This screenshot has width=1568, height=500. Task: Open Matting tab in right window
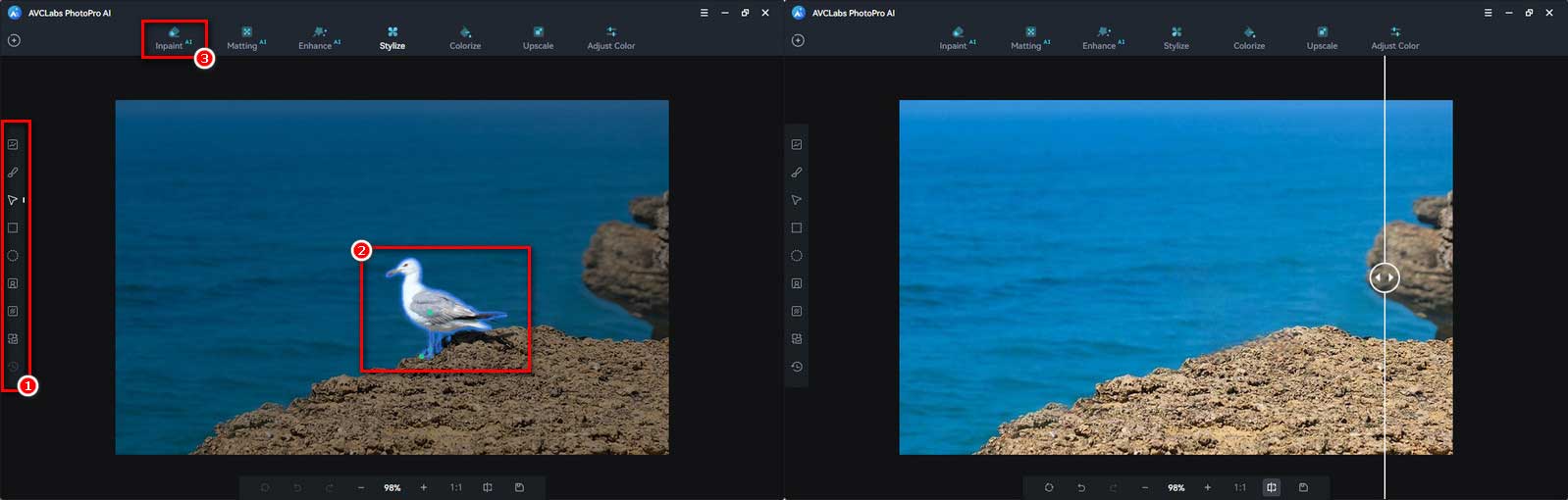pos(1030,38)
